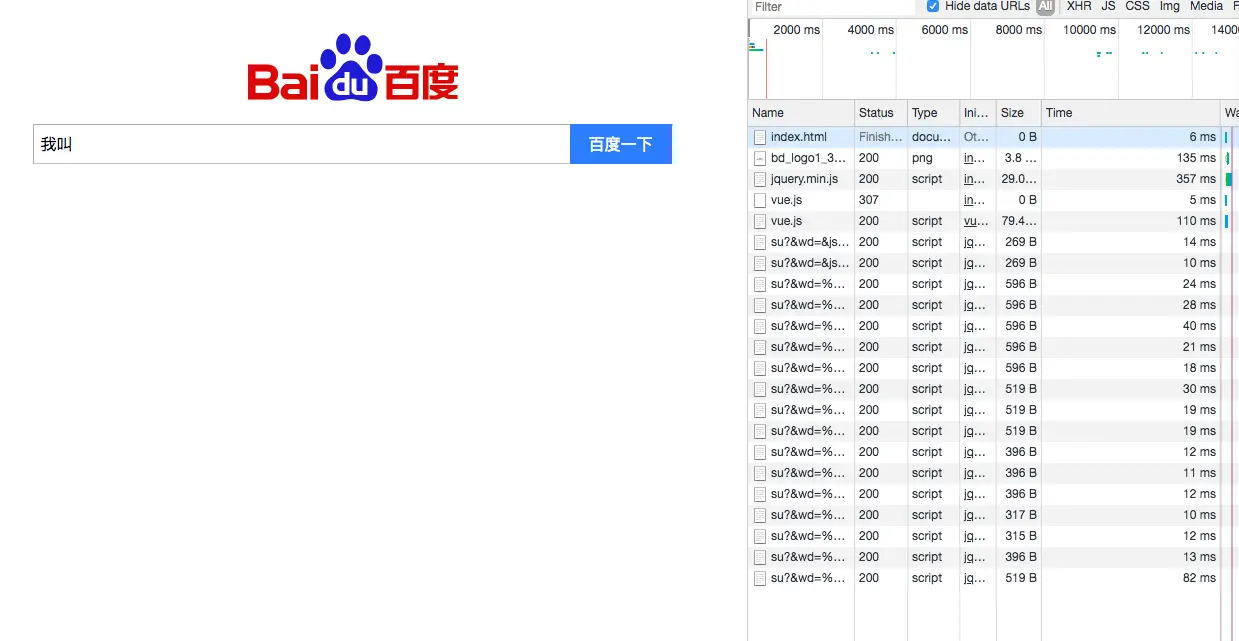Select the bd_logo1_3... request name
The width and height of the screenshot is (1239, 641).
[x=810, y=158]
